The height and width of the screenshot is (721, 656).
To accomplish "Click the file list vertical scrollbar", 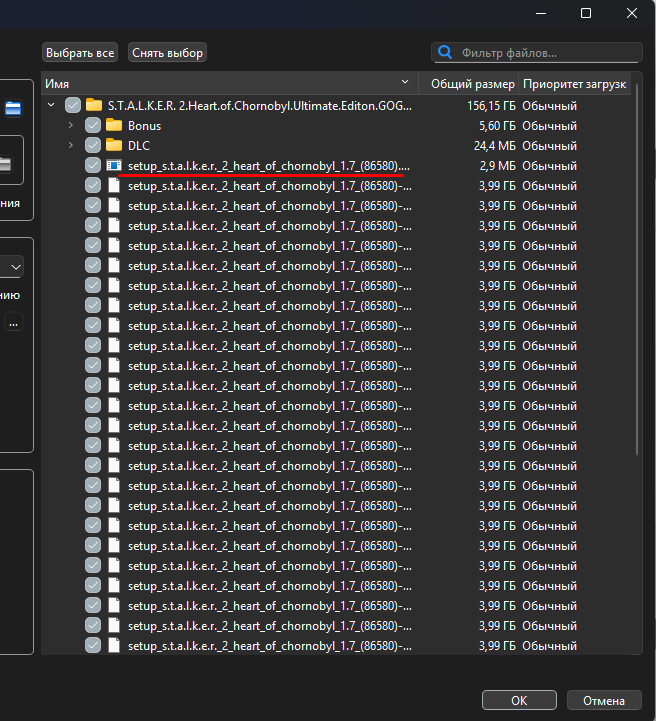I will (x=637, y=300).
